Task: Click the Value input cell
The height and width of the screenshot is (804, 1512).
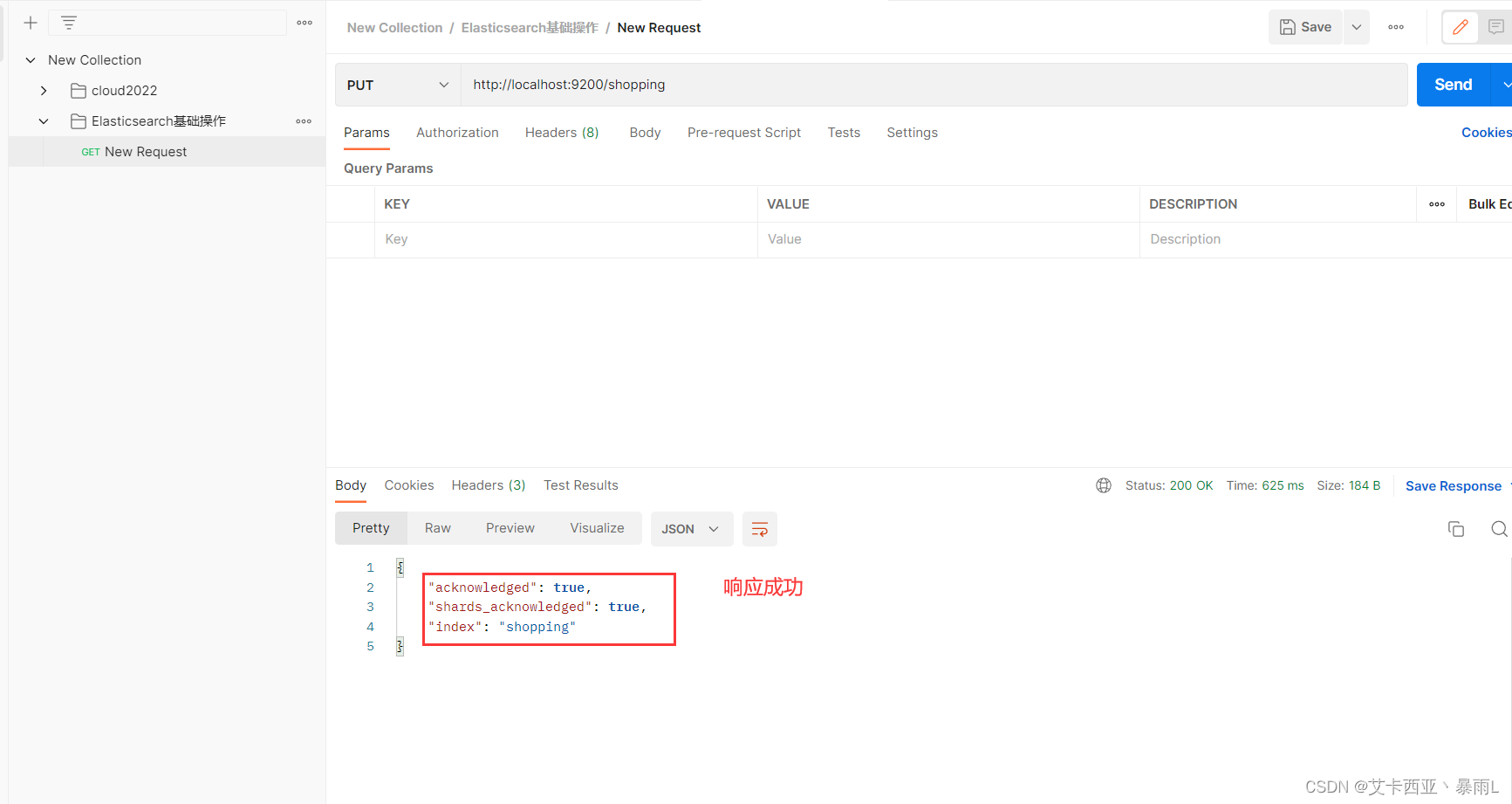Action: tap(948, 239)
